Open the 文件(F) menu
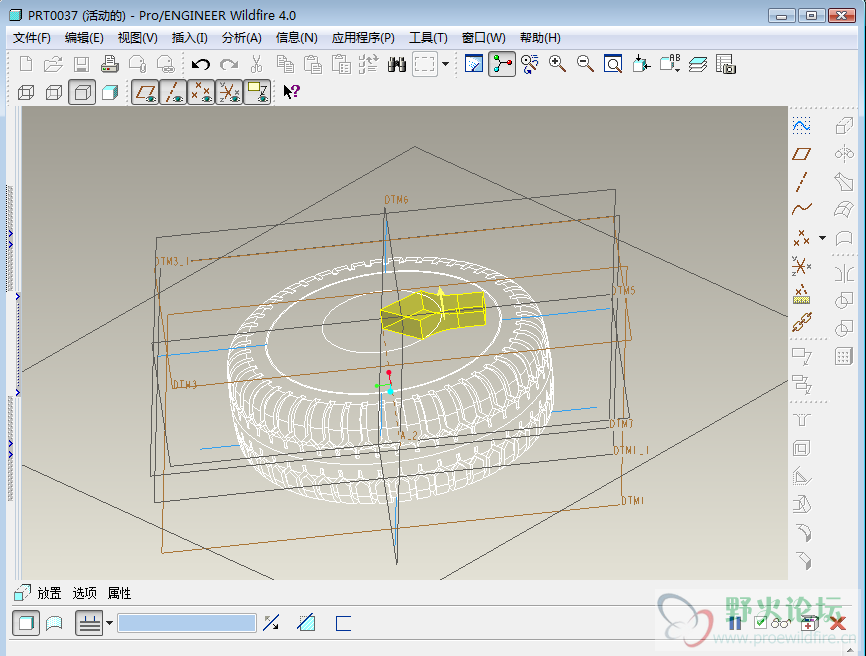The width and height of the screenshot is (866, 656). (31, 38)
